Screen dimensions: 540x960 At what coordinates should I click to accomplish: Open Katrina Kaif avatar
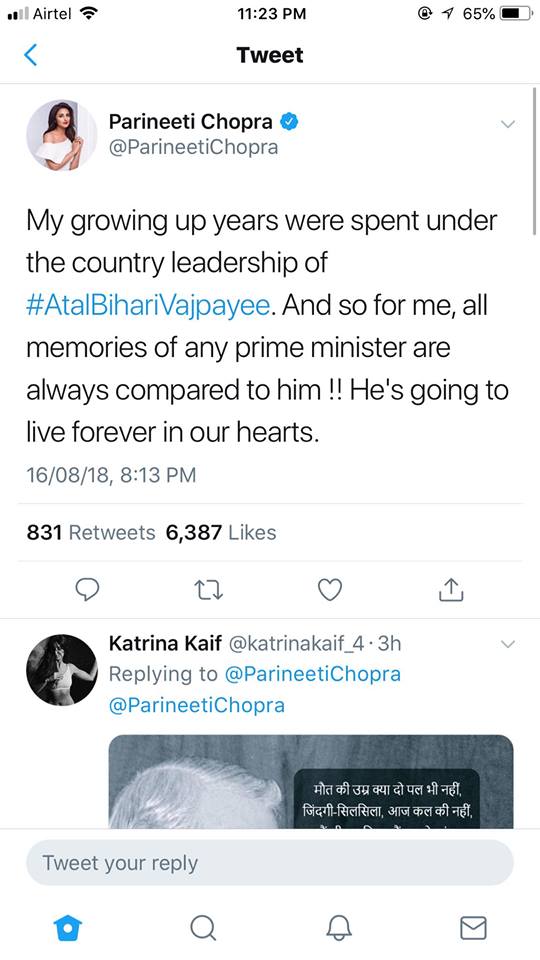tap(61, 670)
